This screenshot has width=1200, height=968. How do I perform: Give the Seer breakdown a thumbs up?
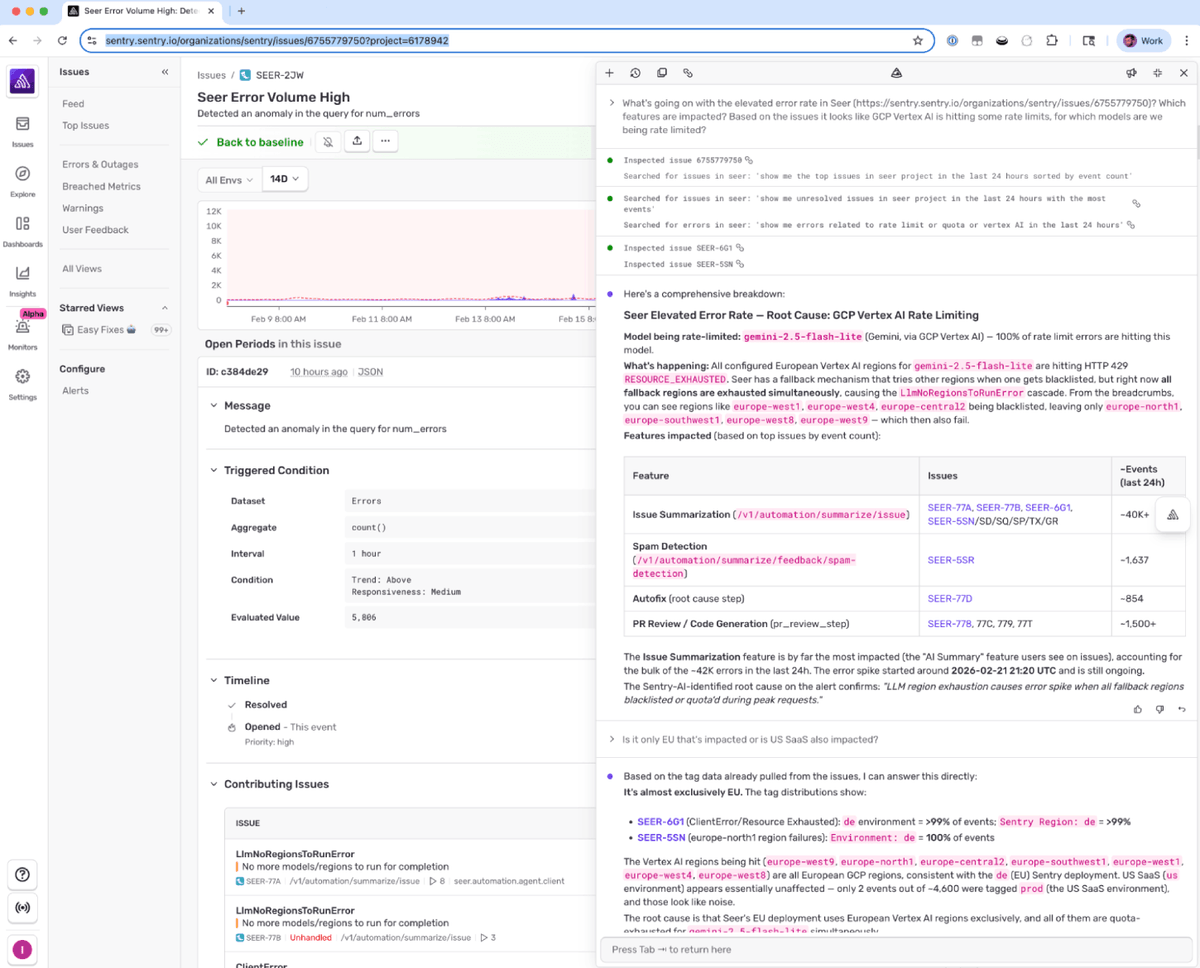tap(1138, 708)
